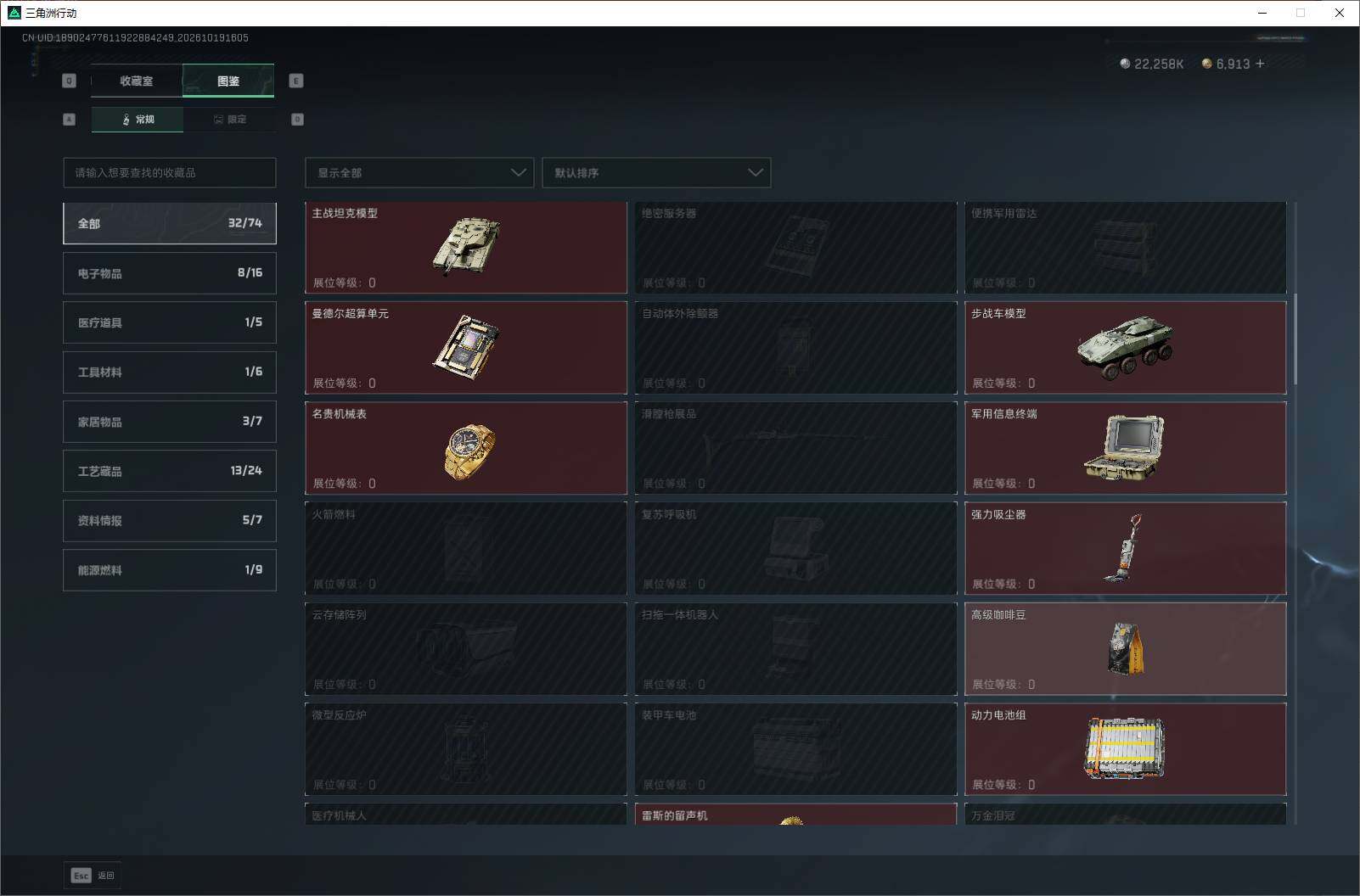Select the locked 扫拖一体机器人 card

pyautogui.click(x=795, y=648)
